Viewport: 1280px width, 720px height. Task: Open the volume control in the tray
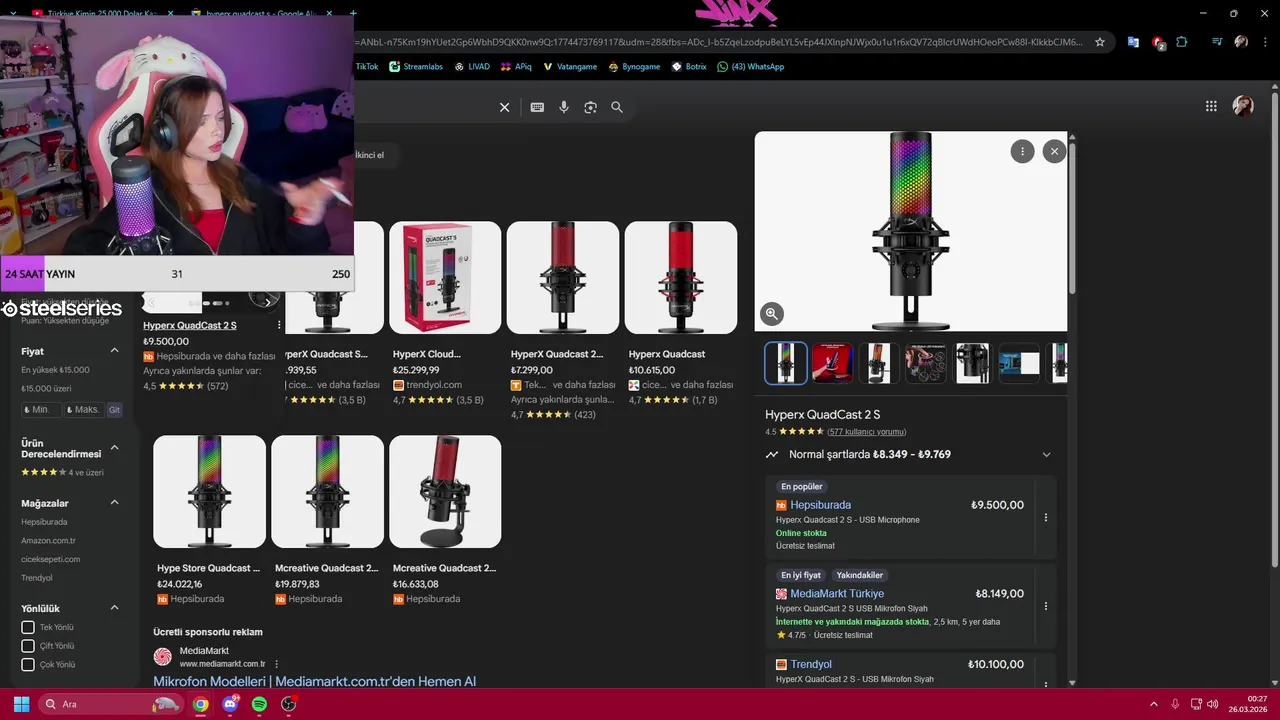(1212, 704)
